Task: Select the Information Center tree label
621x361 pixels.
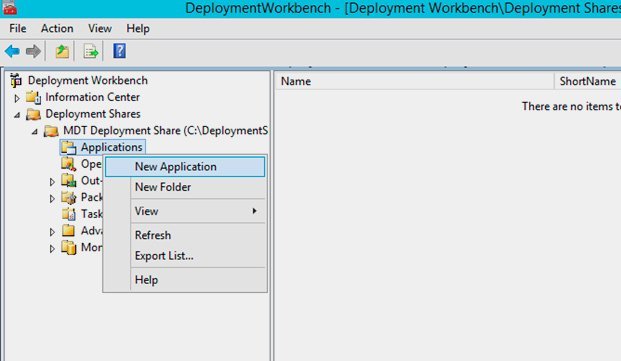Action: [92, 97]
